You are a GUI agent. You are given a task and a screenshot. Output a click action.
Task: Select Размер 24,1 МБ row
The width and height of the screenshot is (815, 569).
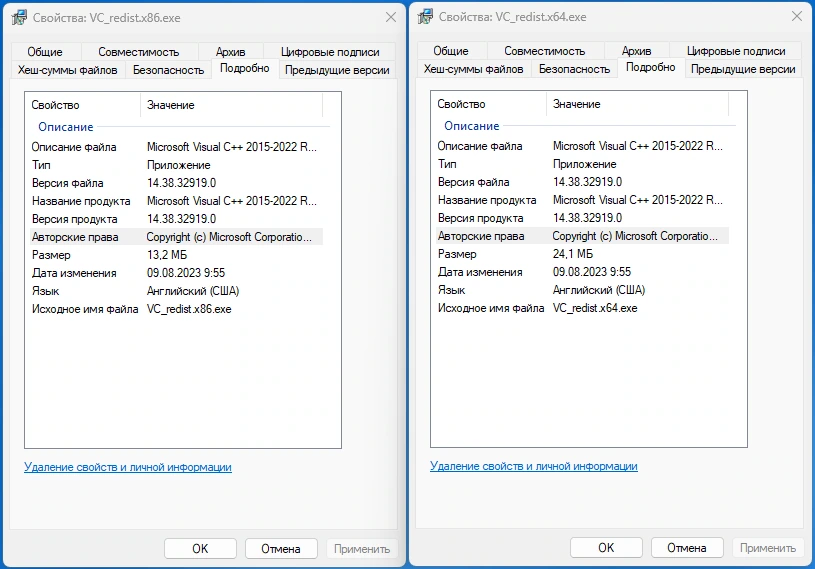click(582, 254)
